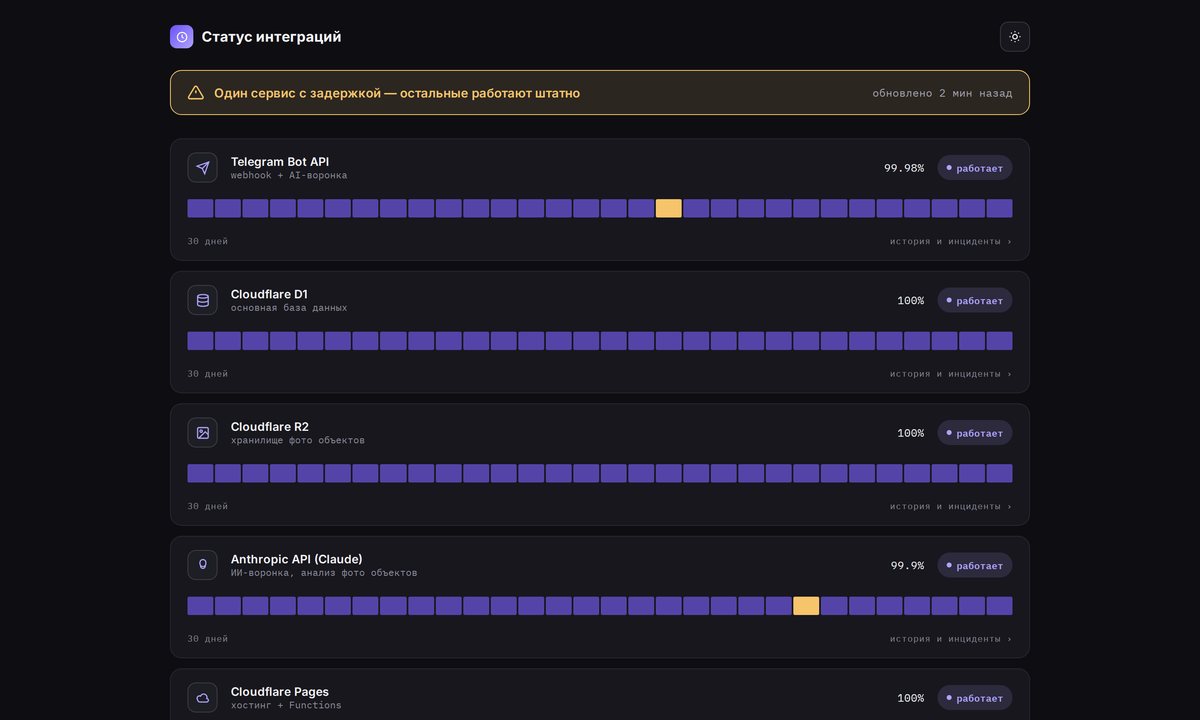
Task: Open история и инциденты for Cloudflare D1
Action: [x=951, y=374]
